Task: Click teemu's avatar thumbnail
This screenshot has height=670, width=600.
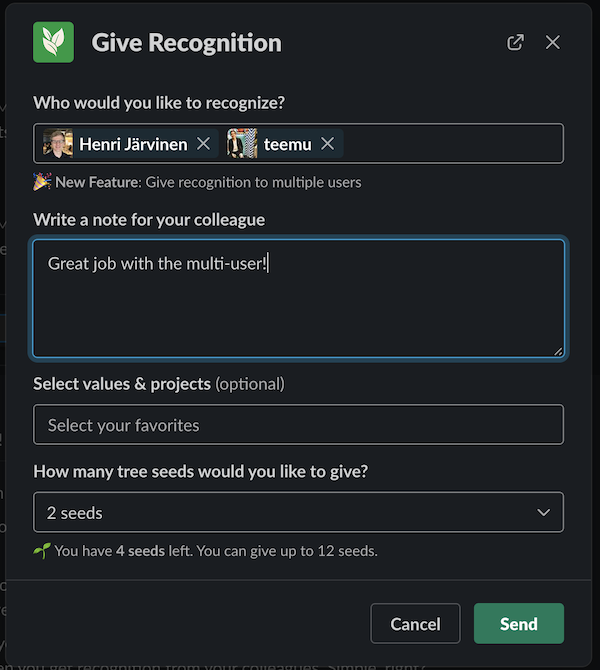Action: tap(242, 144)
